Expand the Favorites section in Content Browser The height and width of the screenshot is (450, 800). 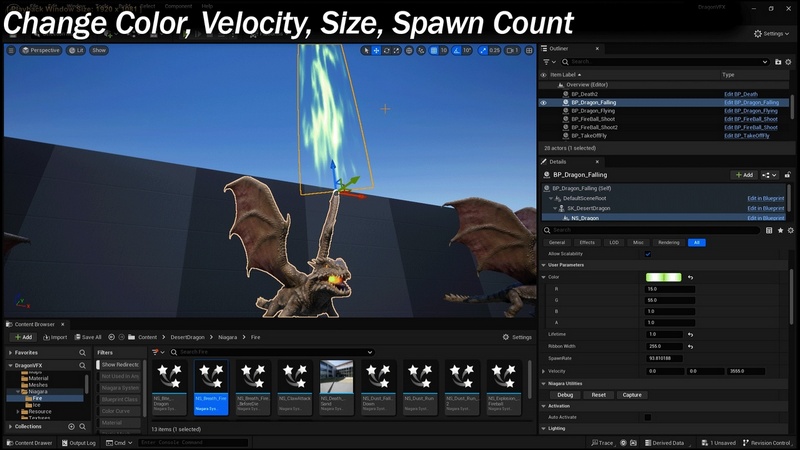(x=11, y=352)
